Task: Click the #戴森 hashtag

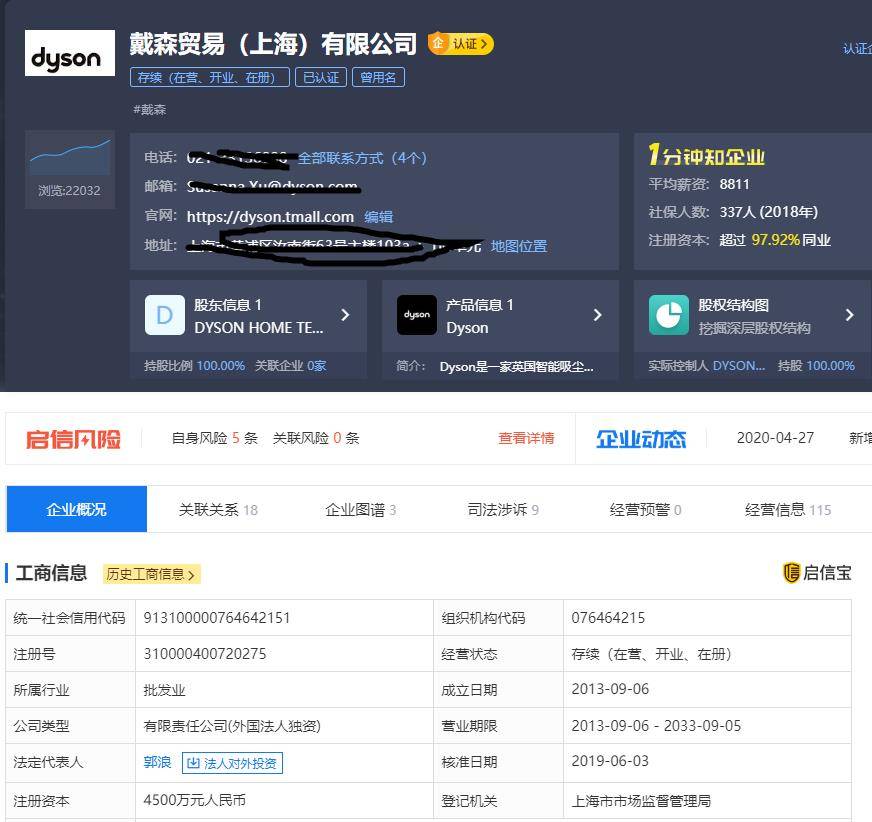Action: click(150, 110)
